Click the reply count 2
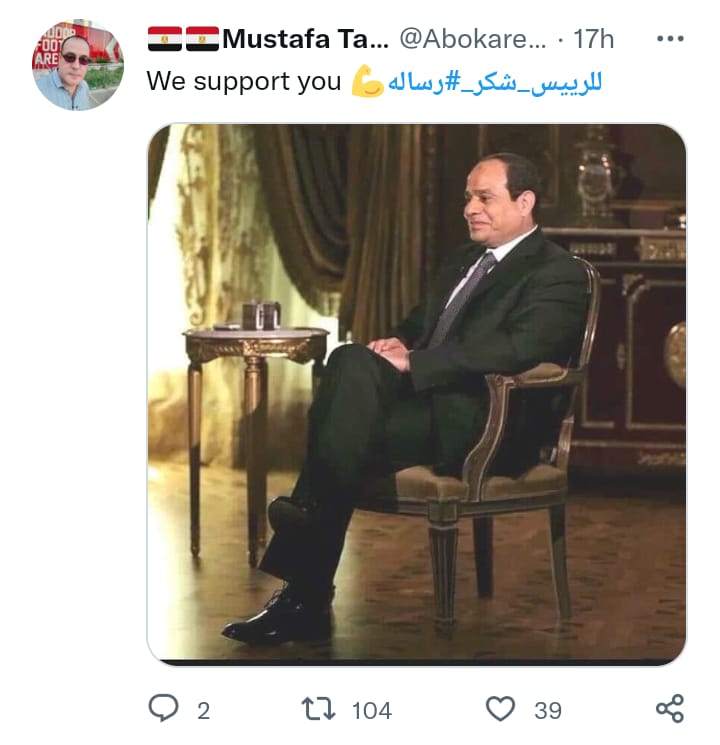Screen dimensions: 720x745 203,711
